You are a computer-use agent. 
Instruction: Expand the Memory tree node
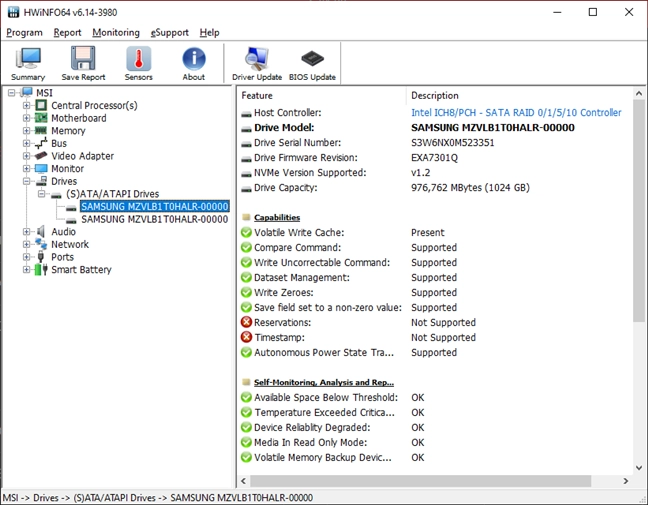(26, 131)
